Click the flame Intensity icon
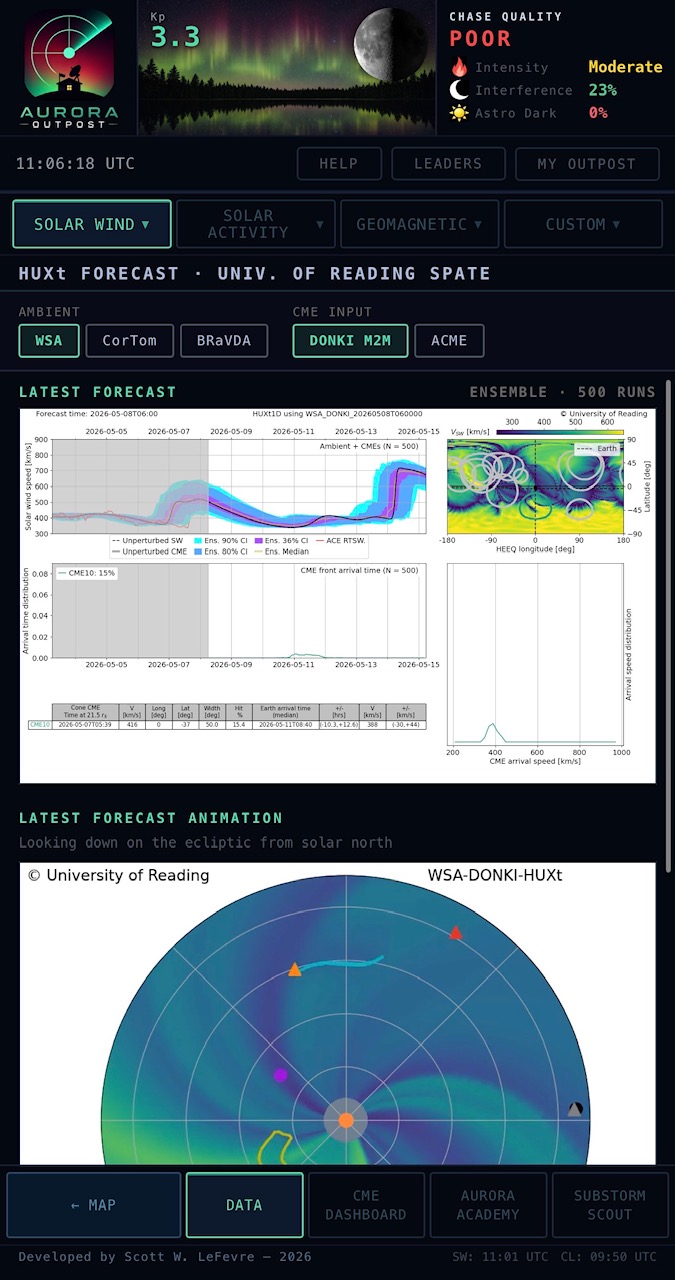Viewport: 675px width, 1280px height. (459, 67)
